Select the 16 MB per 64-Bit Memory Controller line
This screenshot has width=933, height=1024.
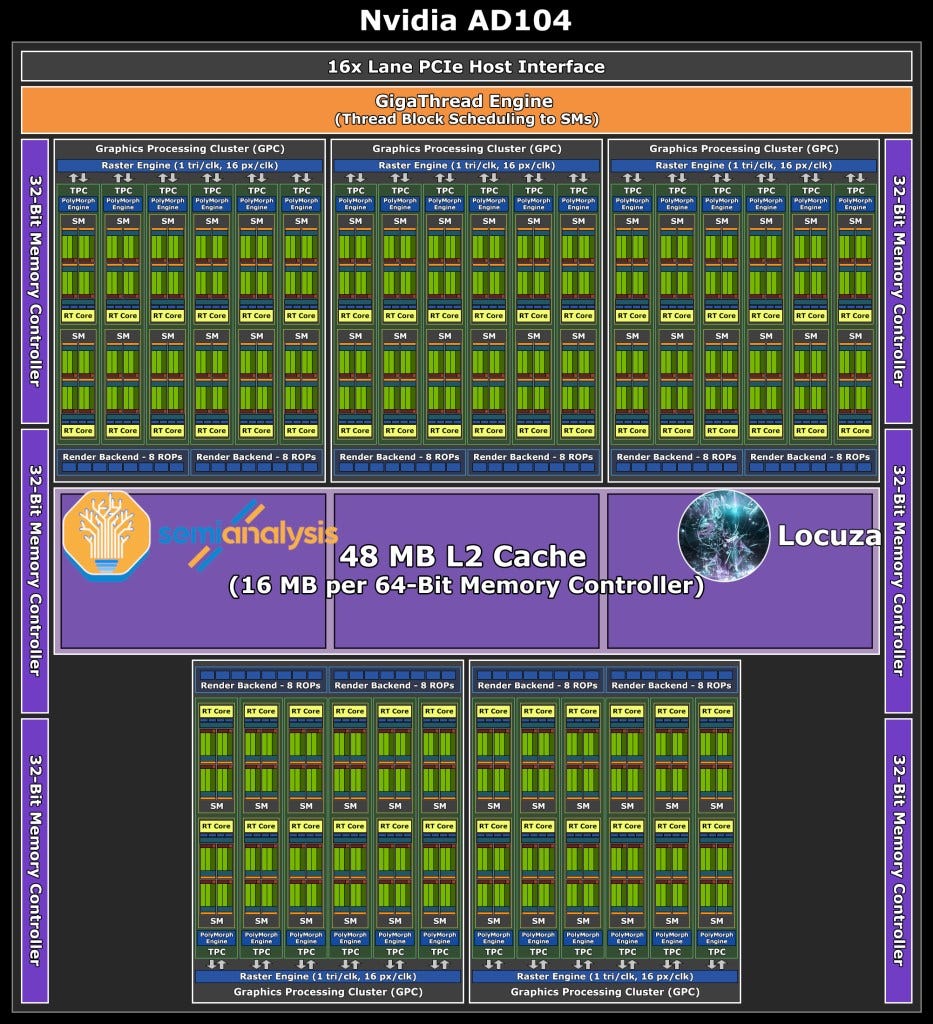pos(466,585)
